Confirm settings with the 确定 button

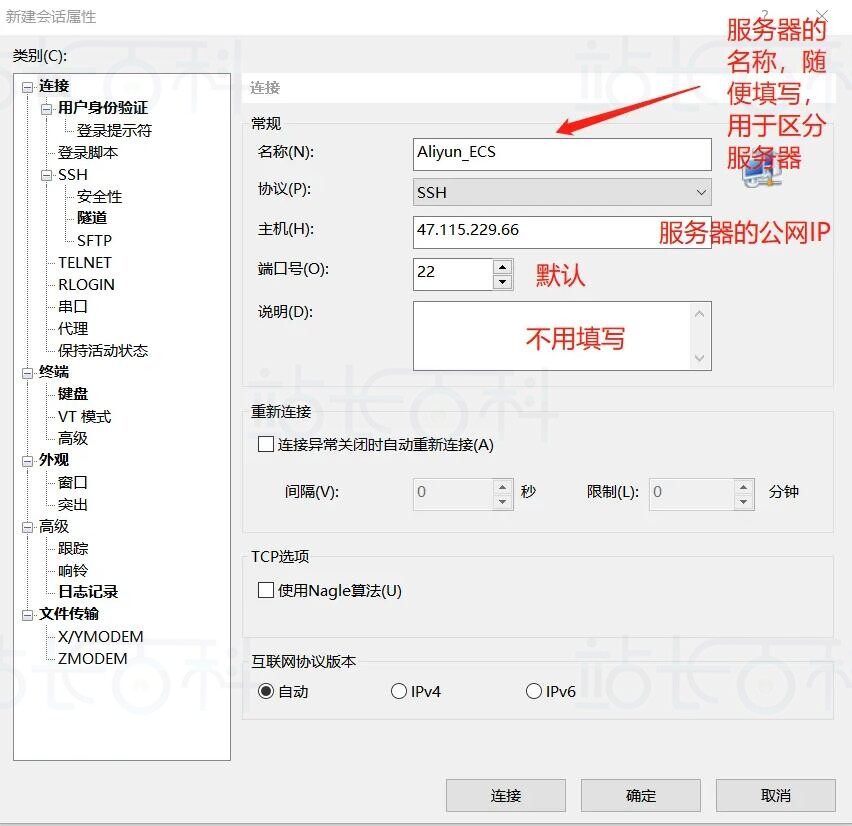click(641, 796)
